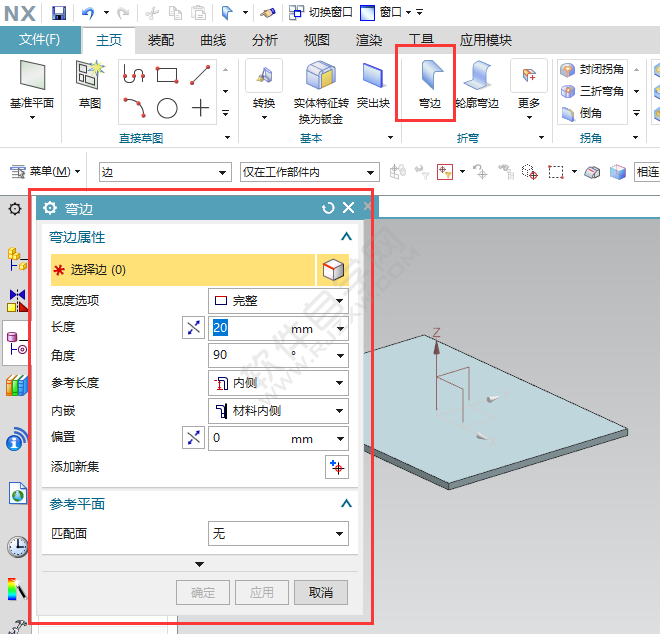Screen dimensions: 660x634
Task: Reverse direction button next to 偏置
Action: click(193, 437)
